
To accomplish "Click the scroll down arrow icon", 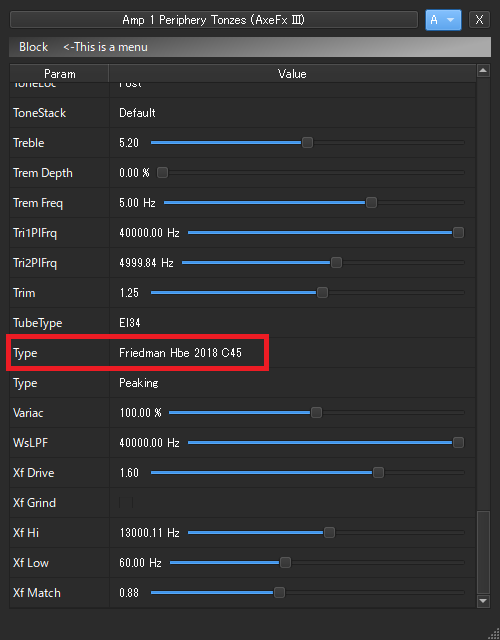I will tap(483, 601).
